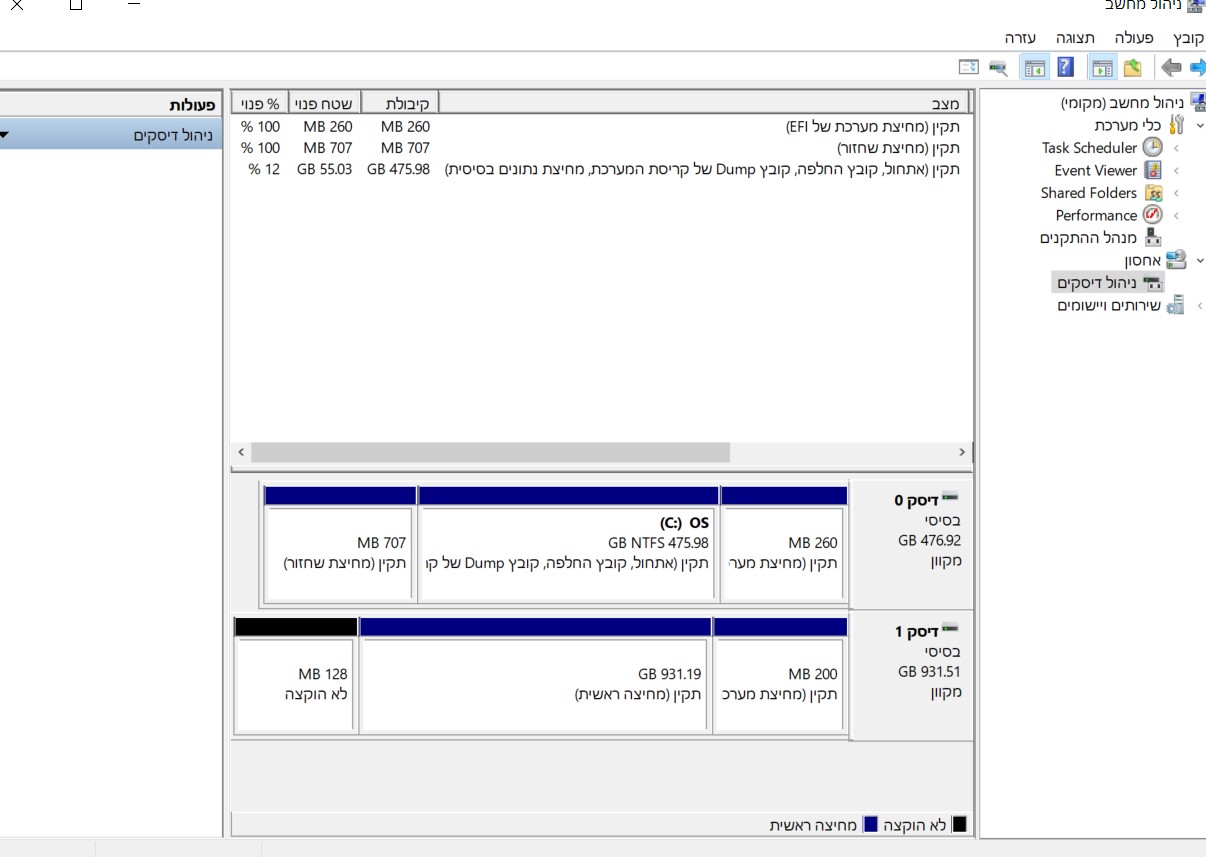
Task: Open help via the blue question mark icon
Action: [1065, 68]
